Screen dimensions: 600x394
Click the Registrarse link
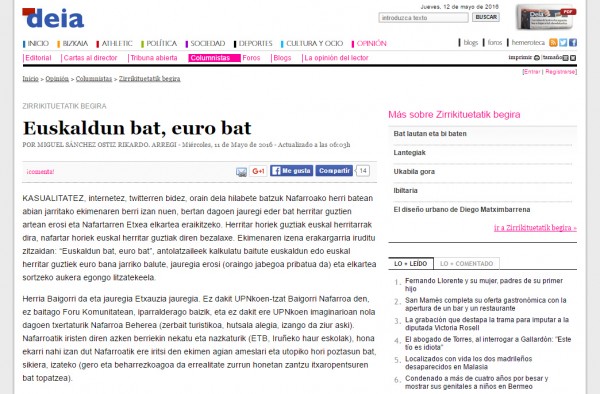[x=560, y=72]
